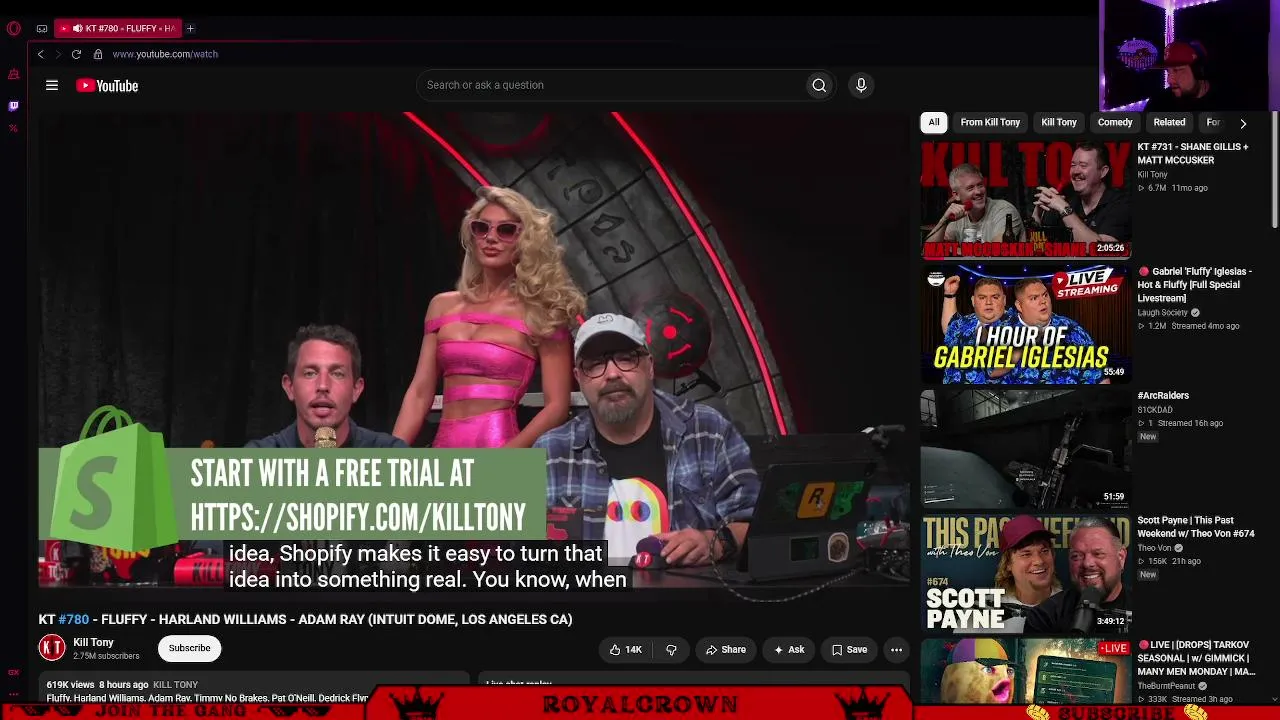
Task: Click the address bar showing youtube.com/watch
Action: pos(165,54)
